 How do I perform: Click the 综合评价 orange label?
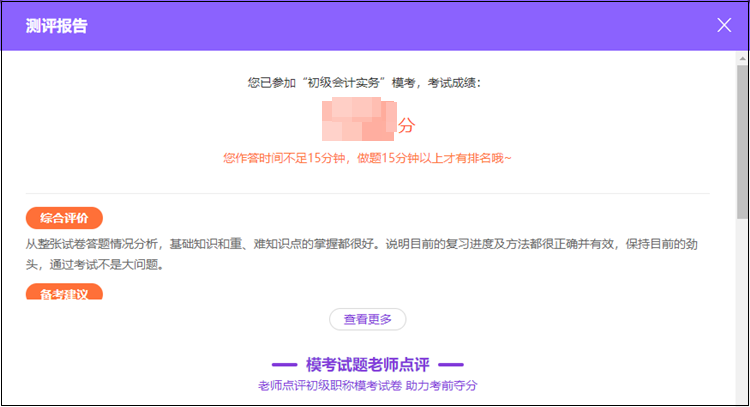click(x=64, y=218)
